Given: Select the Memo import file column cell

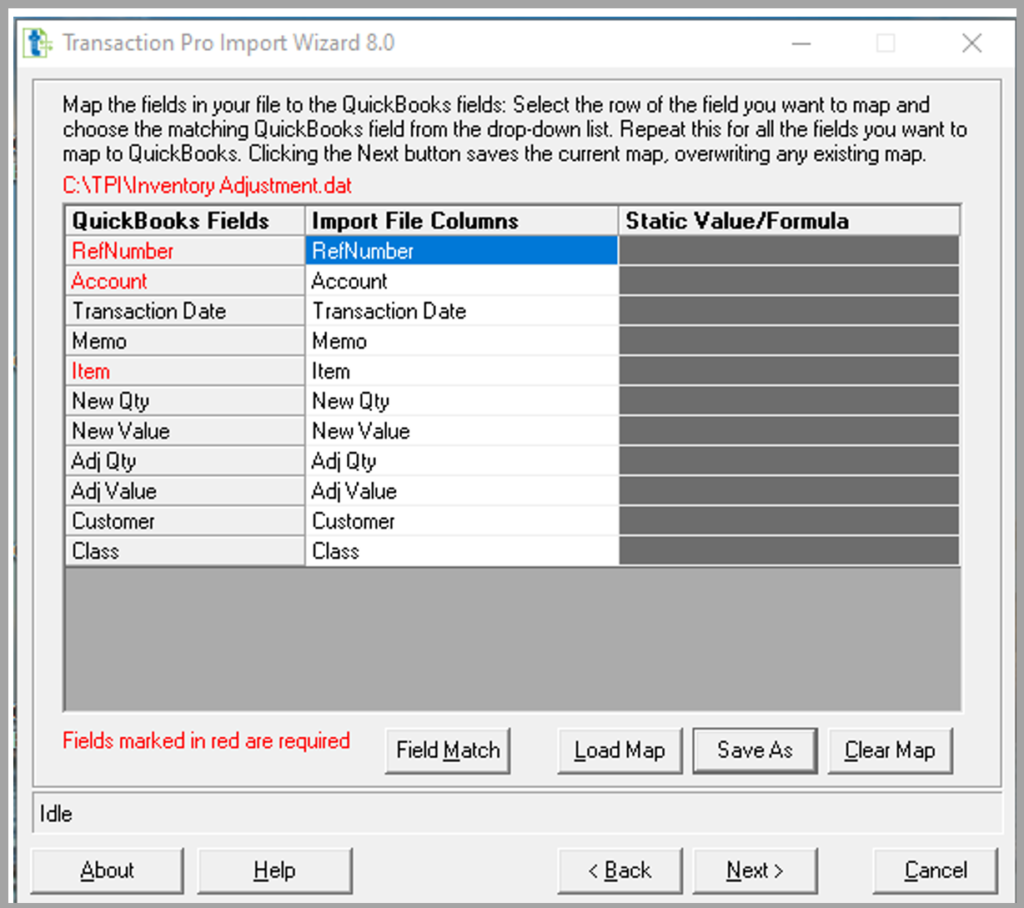Looking at the screenshot, I should (x=461, y=341).
